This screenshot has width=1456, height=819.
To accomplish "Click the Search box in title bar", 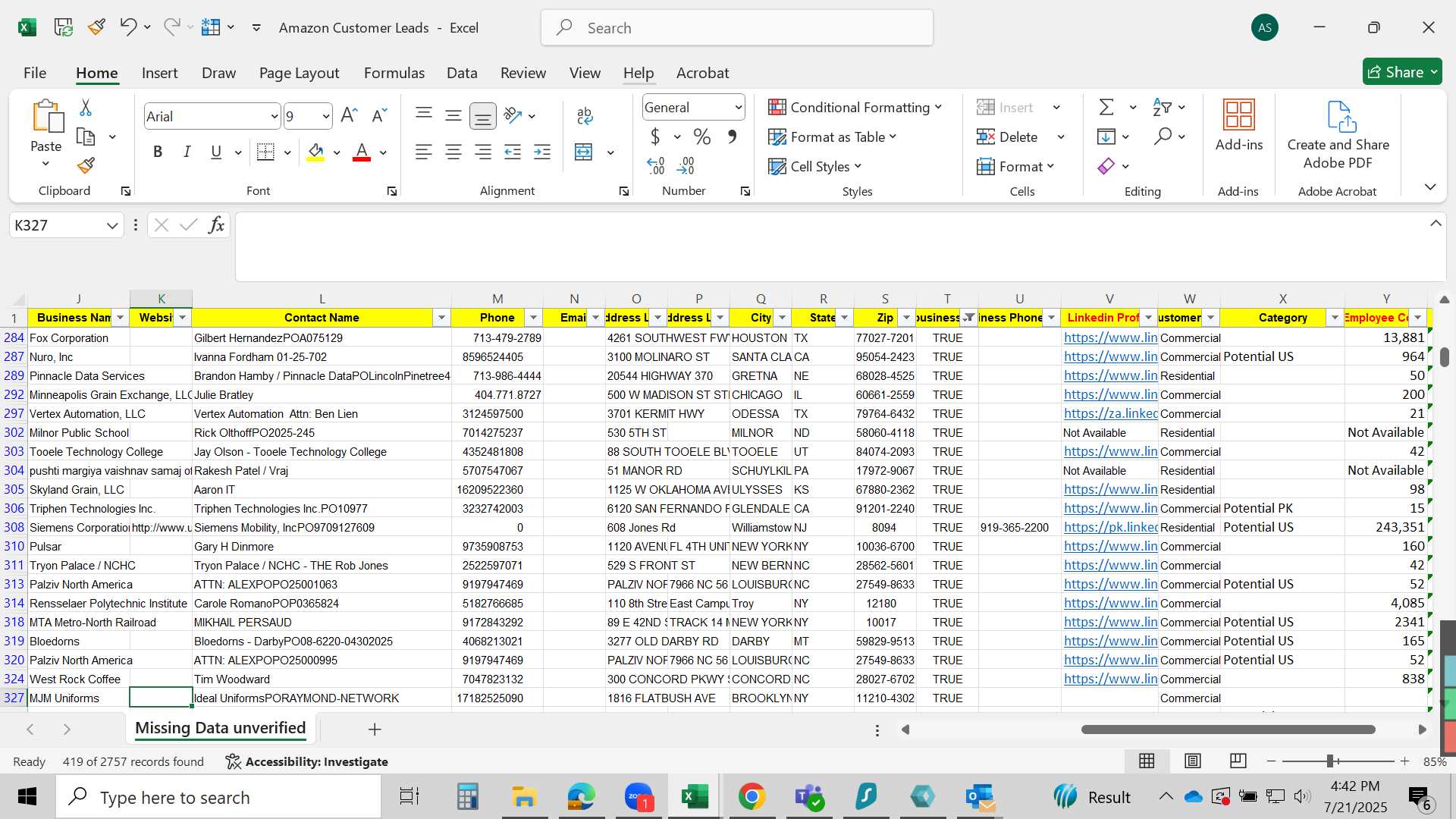I will tap(737, 28).
